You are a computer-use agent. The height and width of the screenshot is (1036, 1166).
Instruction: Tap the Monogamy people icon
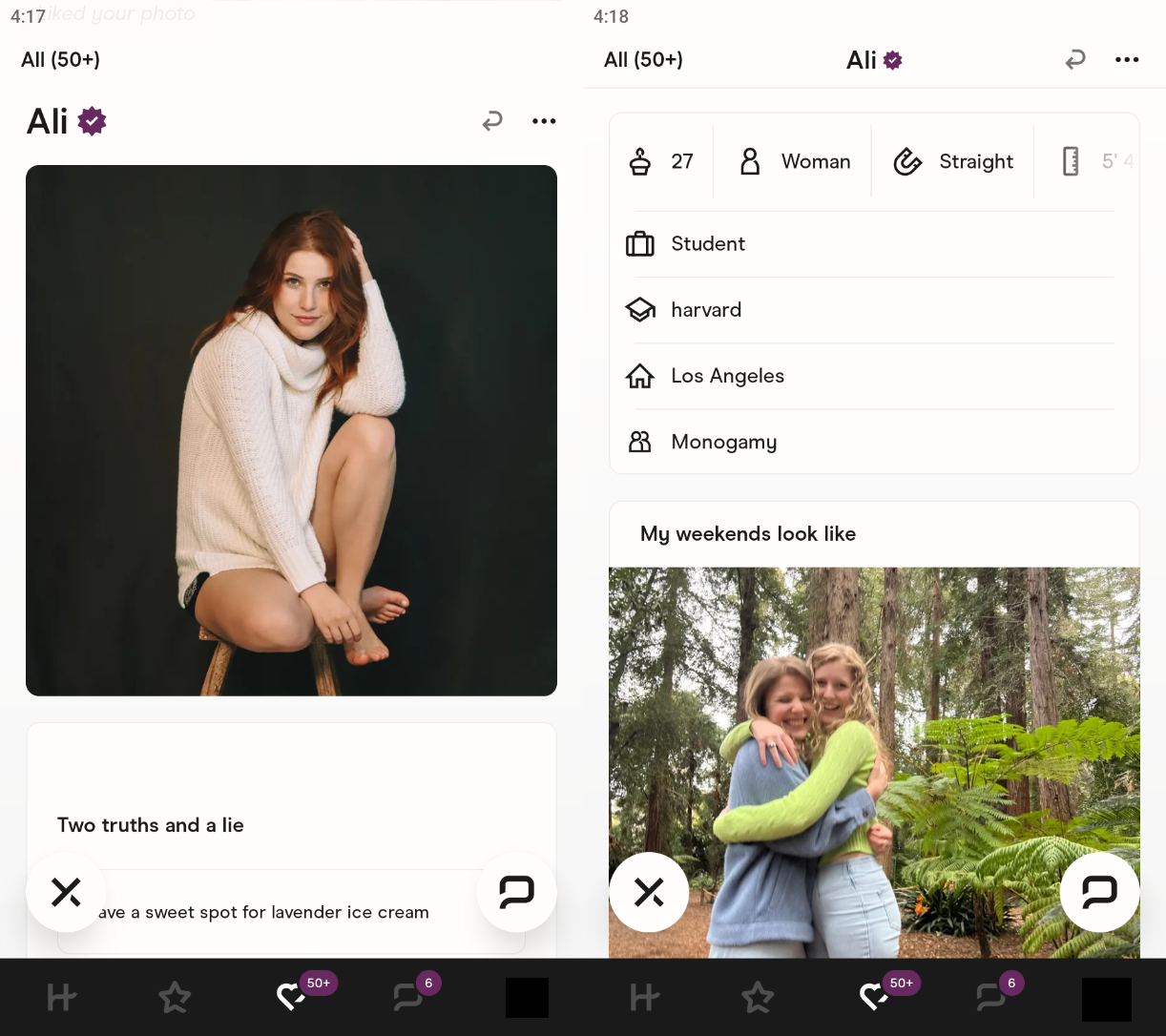pos(639,442)
